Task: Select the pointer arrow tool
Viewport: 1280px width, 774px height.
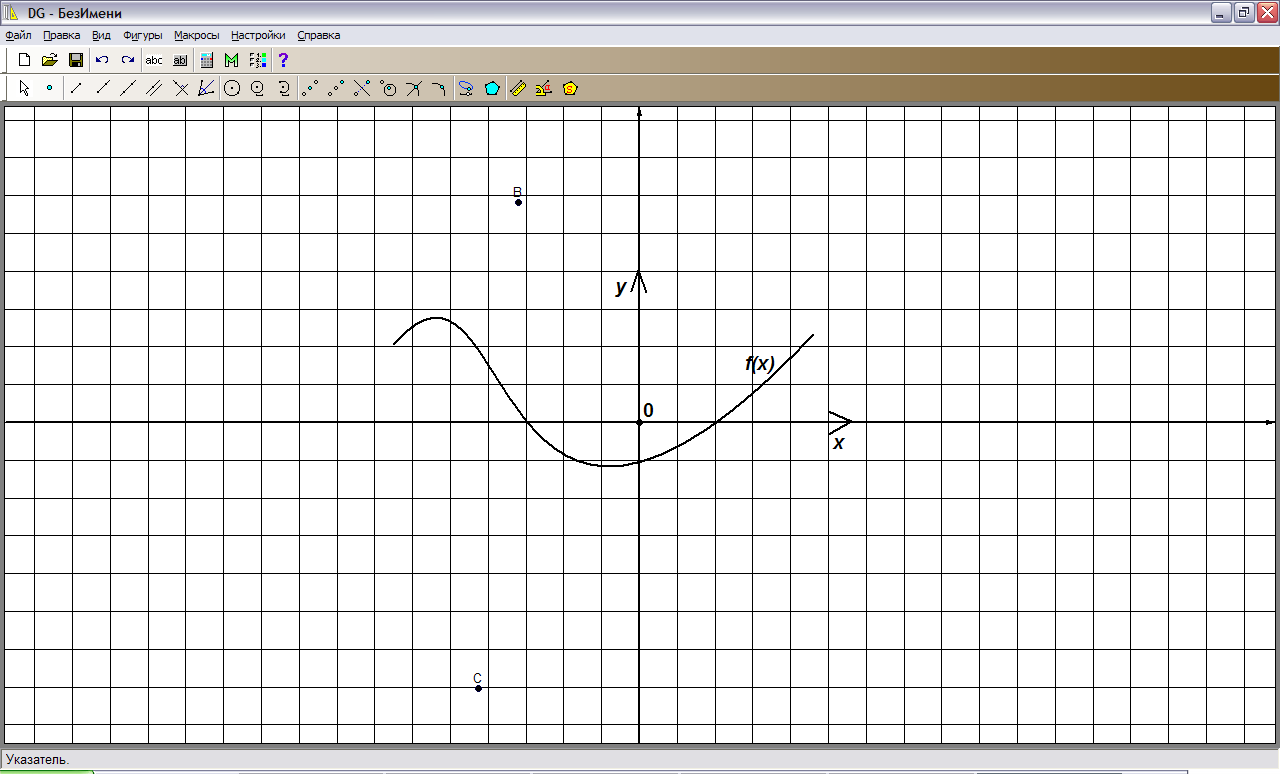Action: click(24, 88)
